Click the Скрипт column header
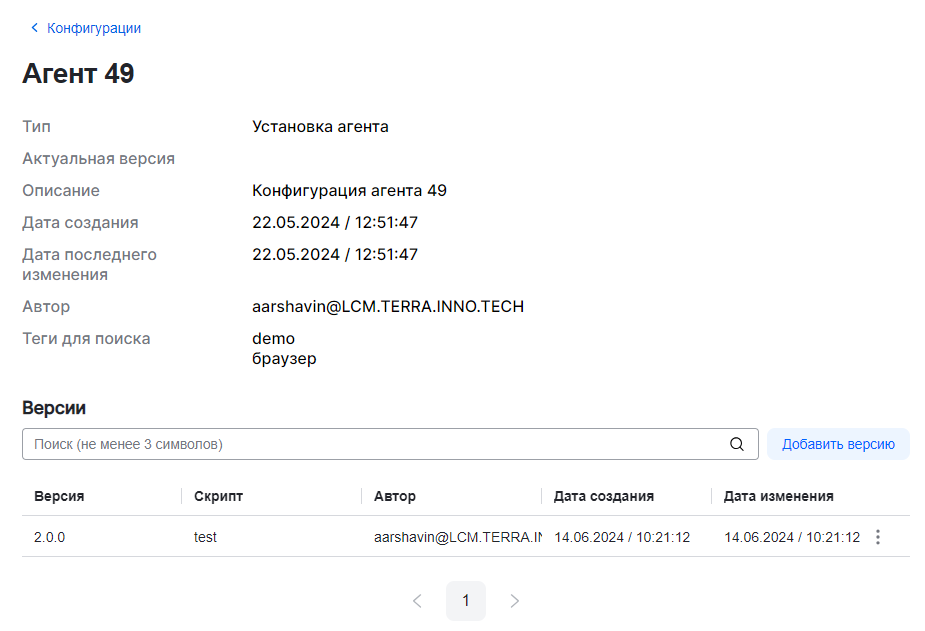925x631 pixels. pos(218,496)
